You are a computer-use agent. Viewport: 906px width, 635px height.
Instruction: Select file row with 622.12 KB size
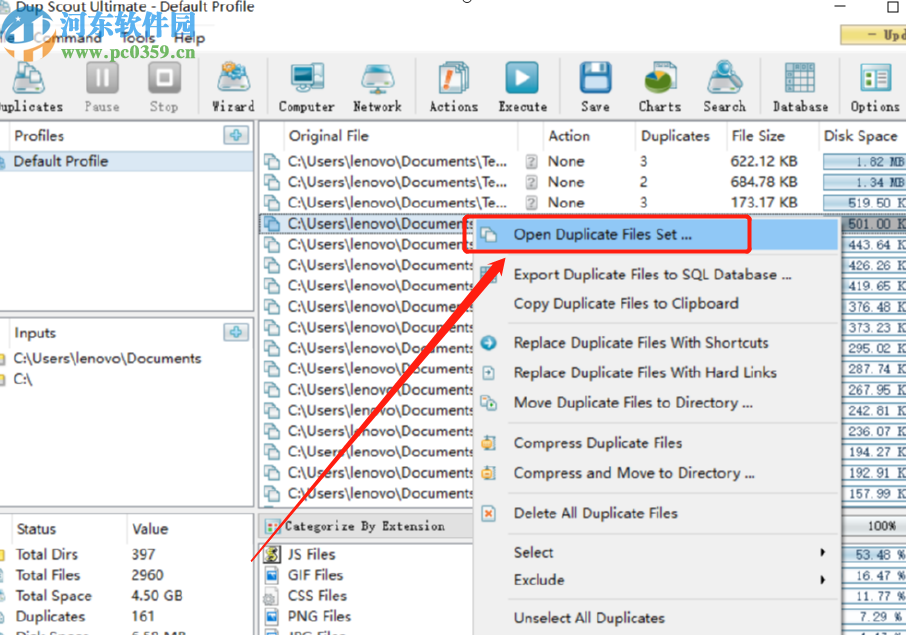(x=582, y=161)
